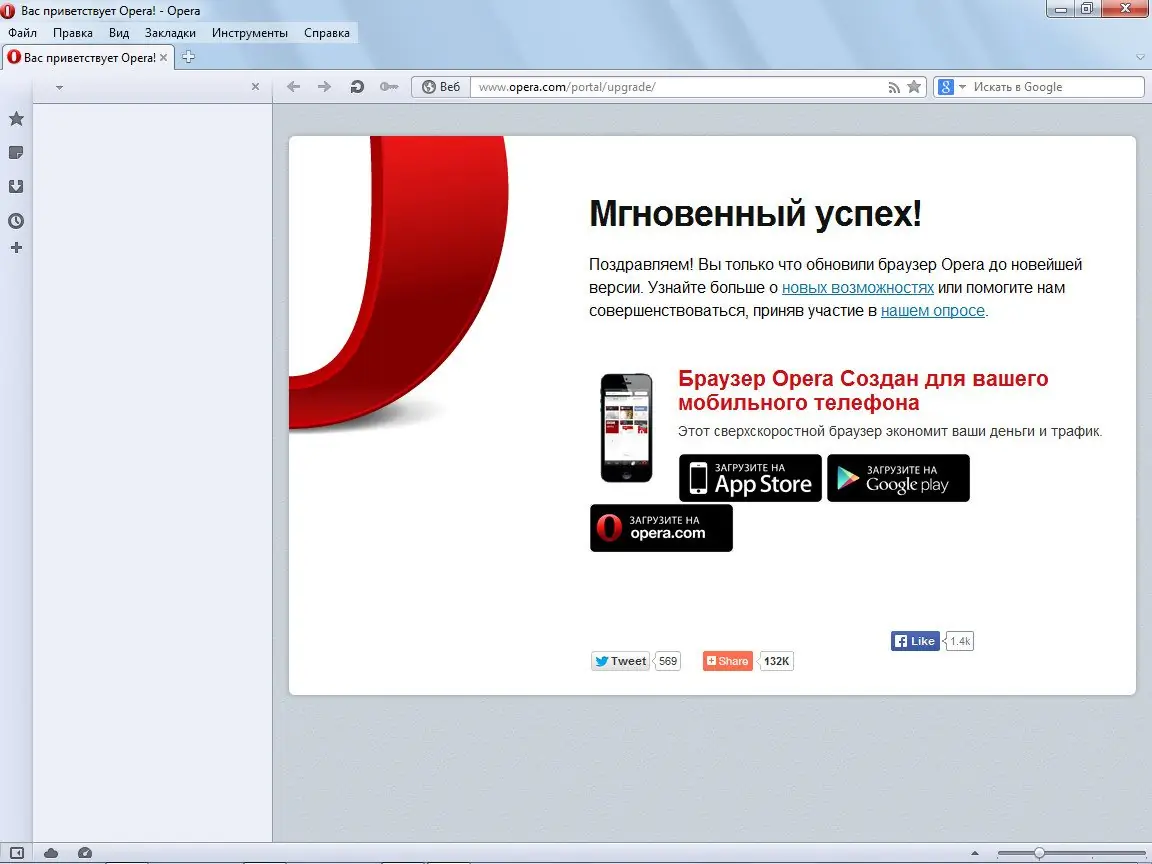Open the App Store download badge
Viewport: 1152px width, 864px height.
click(x=750, y=478)
